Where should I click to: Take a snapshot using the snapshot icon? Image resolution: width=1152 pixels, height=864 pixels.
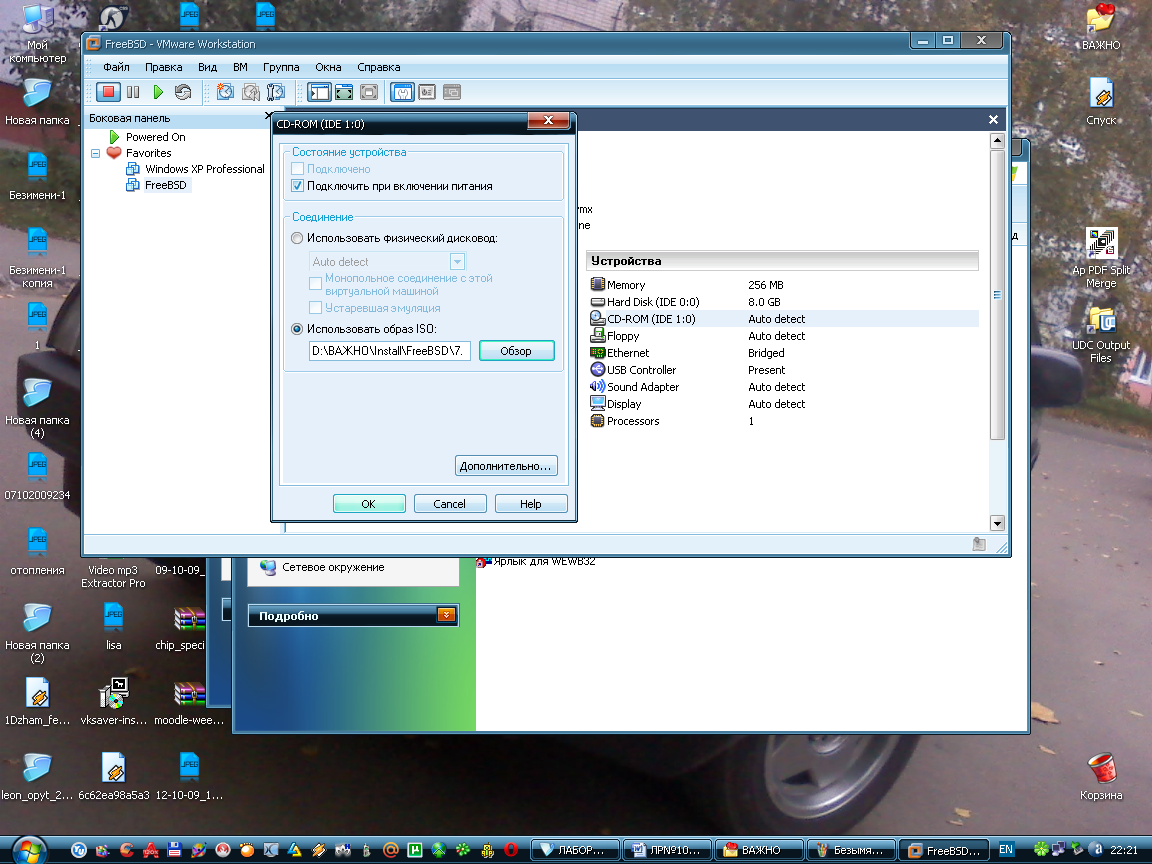pyautogui.click(x=226, y=92)
